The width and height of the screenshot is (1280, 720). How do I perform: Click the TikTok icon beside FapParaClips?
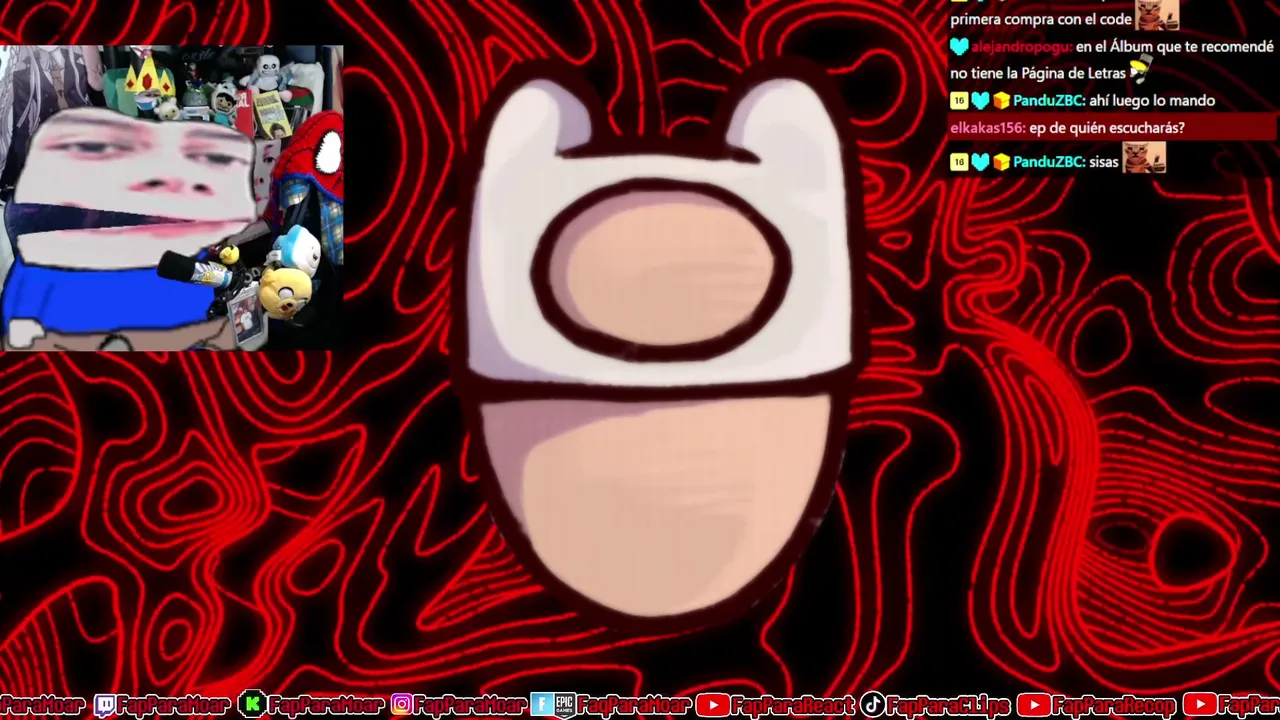(x=872, y=705)
